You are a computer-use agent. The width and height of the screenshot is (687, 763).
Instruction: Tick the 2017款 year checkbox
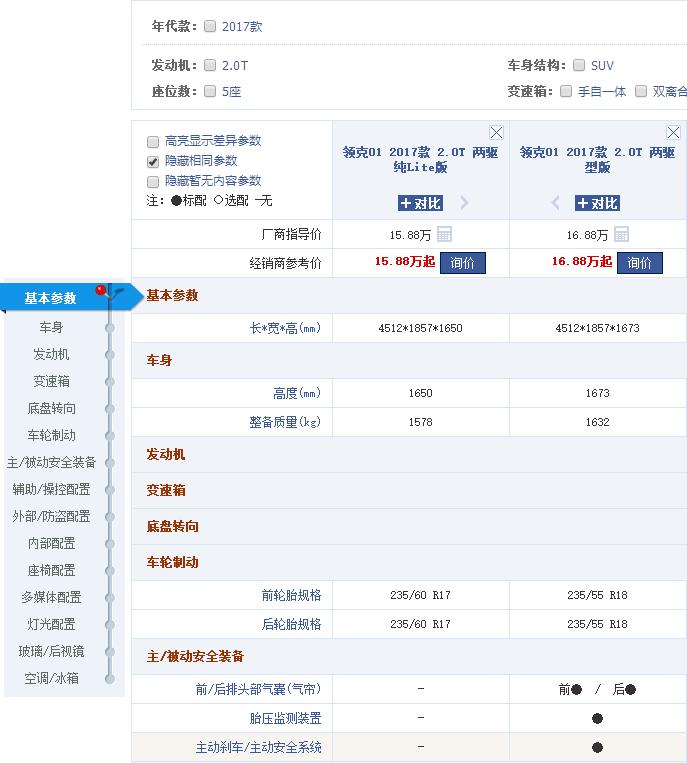[210, 26]
